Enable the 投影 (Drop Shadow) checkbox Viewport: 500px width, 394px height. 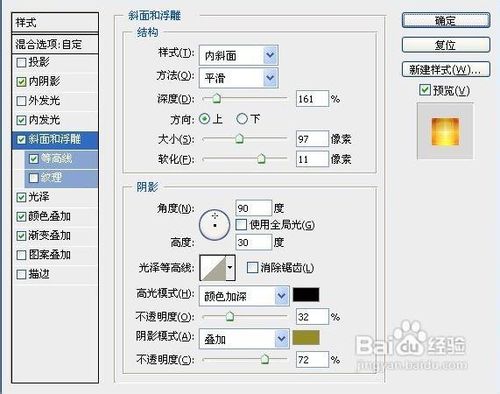coord(21,62)
